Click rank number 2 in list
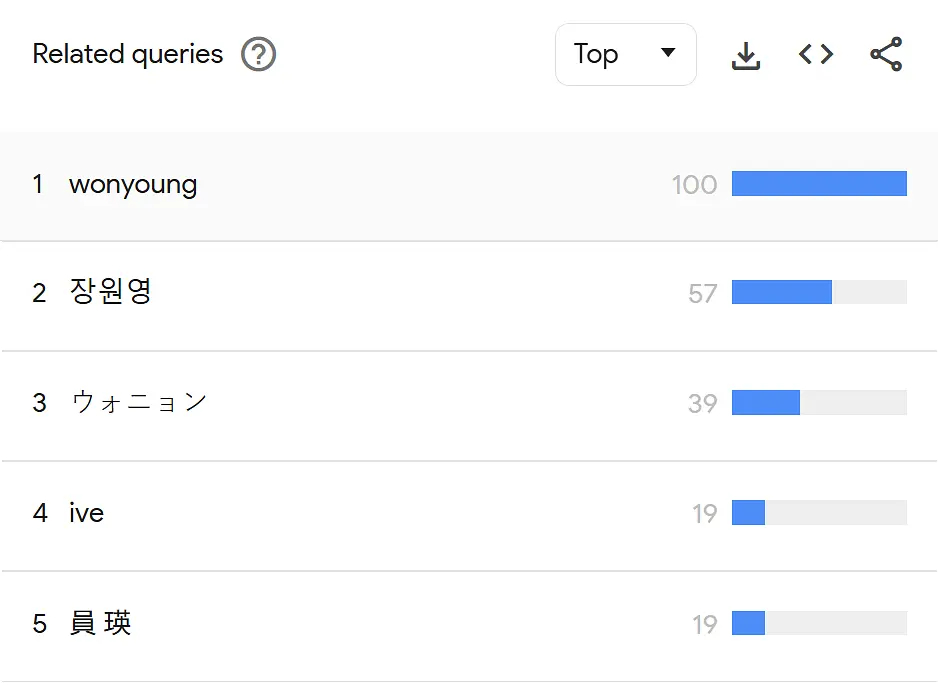 (x=39, y=293)
